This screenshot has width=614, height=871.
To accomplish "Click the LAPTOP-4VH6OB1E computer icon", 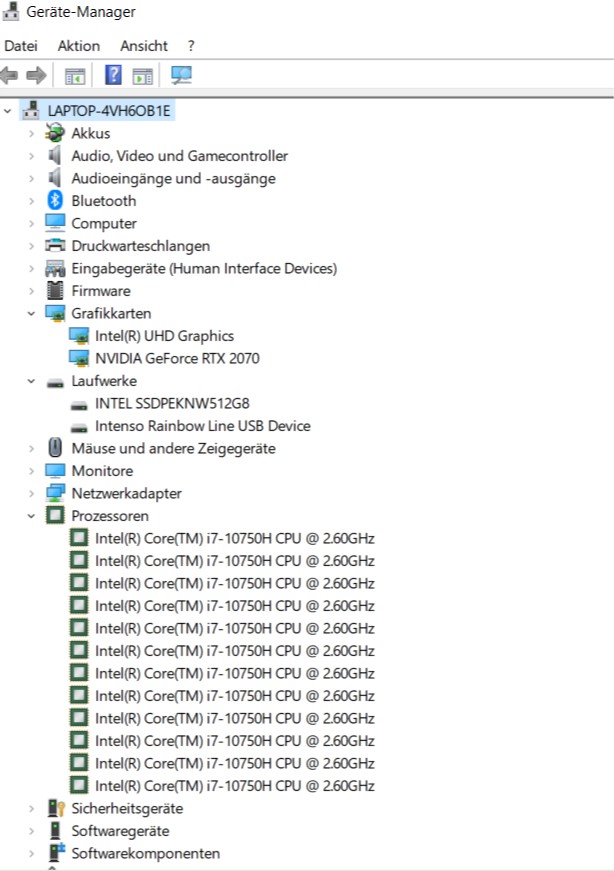I will click(x=31, y=111).
